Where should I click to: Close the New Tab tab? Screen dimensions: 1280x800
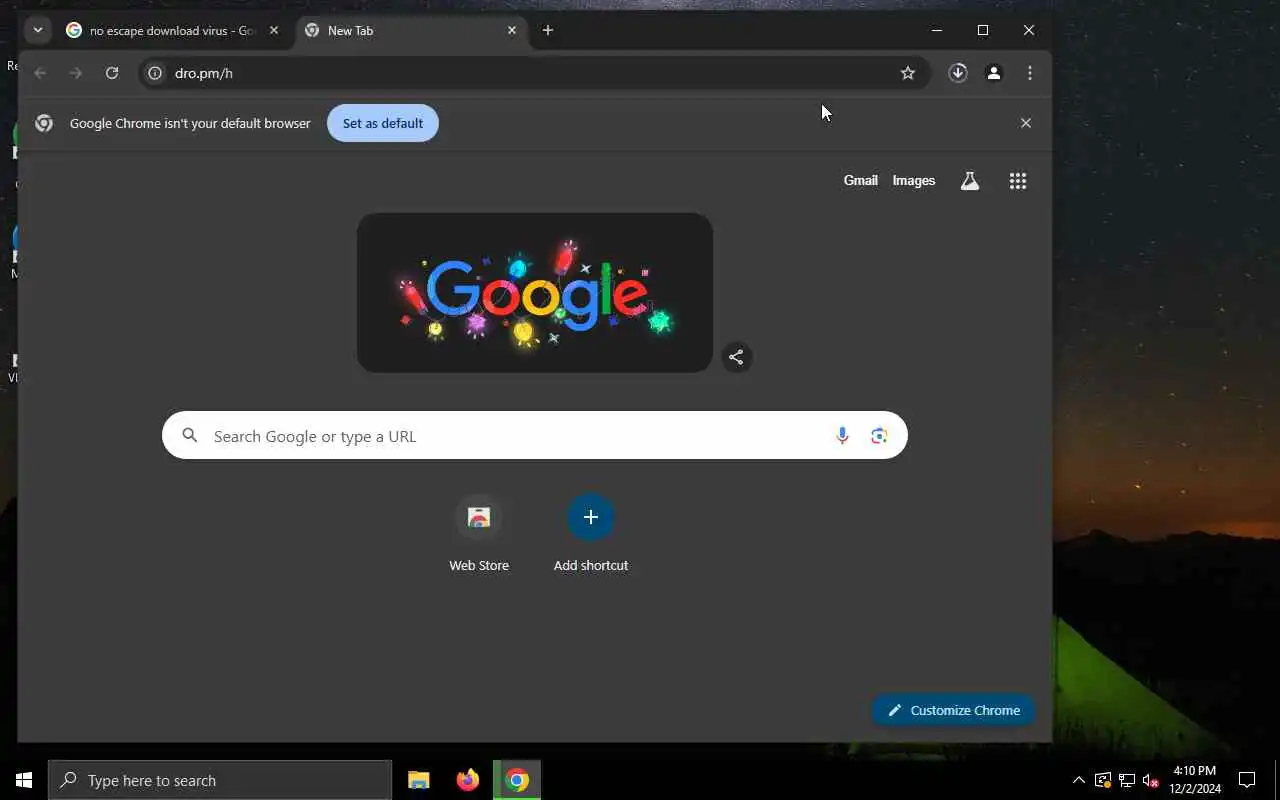[x=512, y=30]
